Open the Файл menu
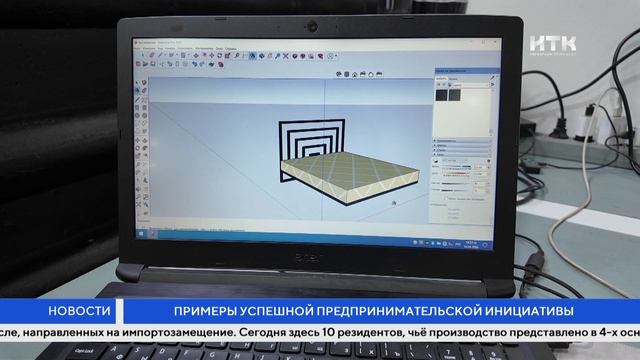Image resolution: width=640 pixels, height=360 pixels. [137, 49]
